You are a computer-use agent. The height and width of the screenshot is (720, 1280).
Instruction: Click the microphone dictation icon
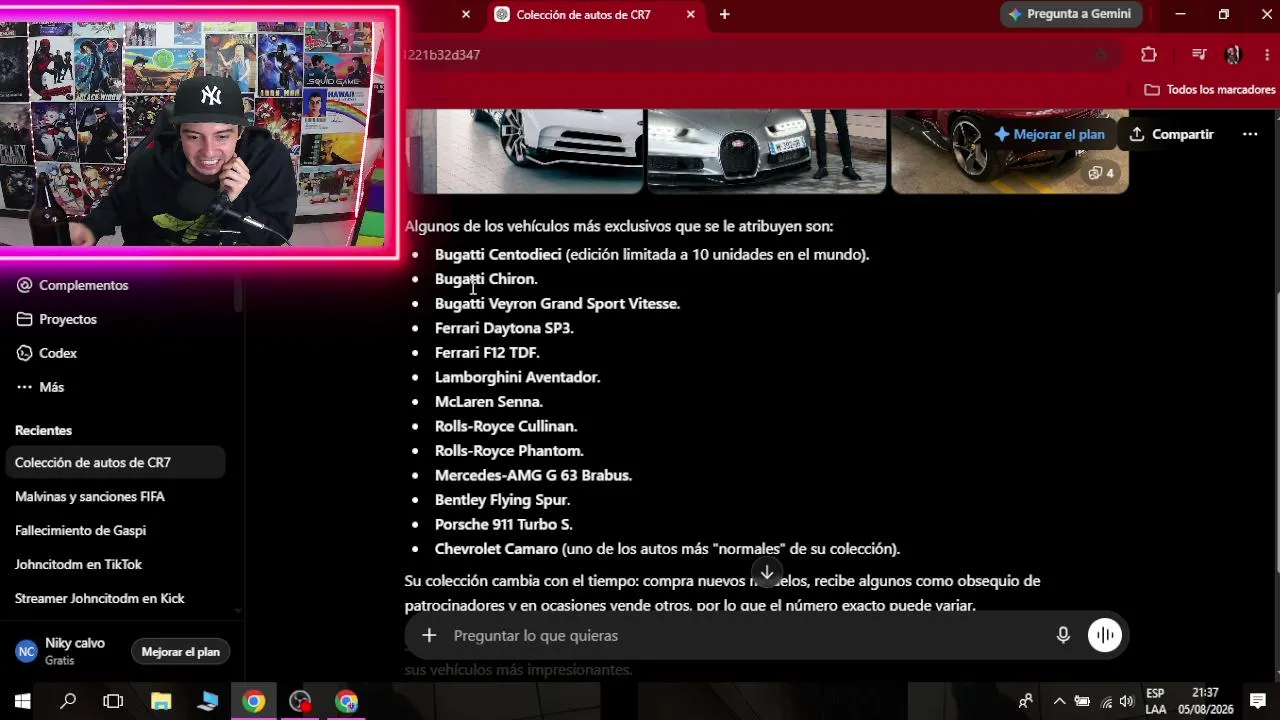pos(1063,636)
